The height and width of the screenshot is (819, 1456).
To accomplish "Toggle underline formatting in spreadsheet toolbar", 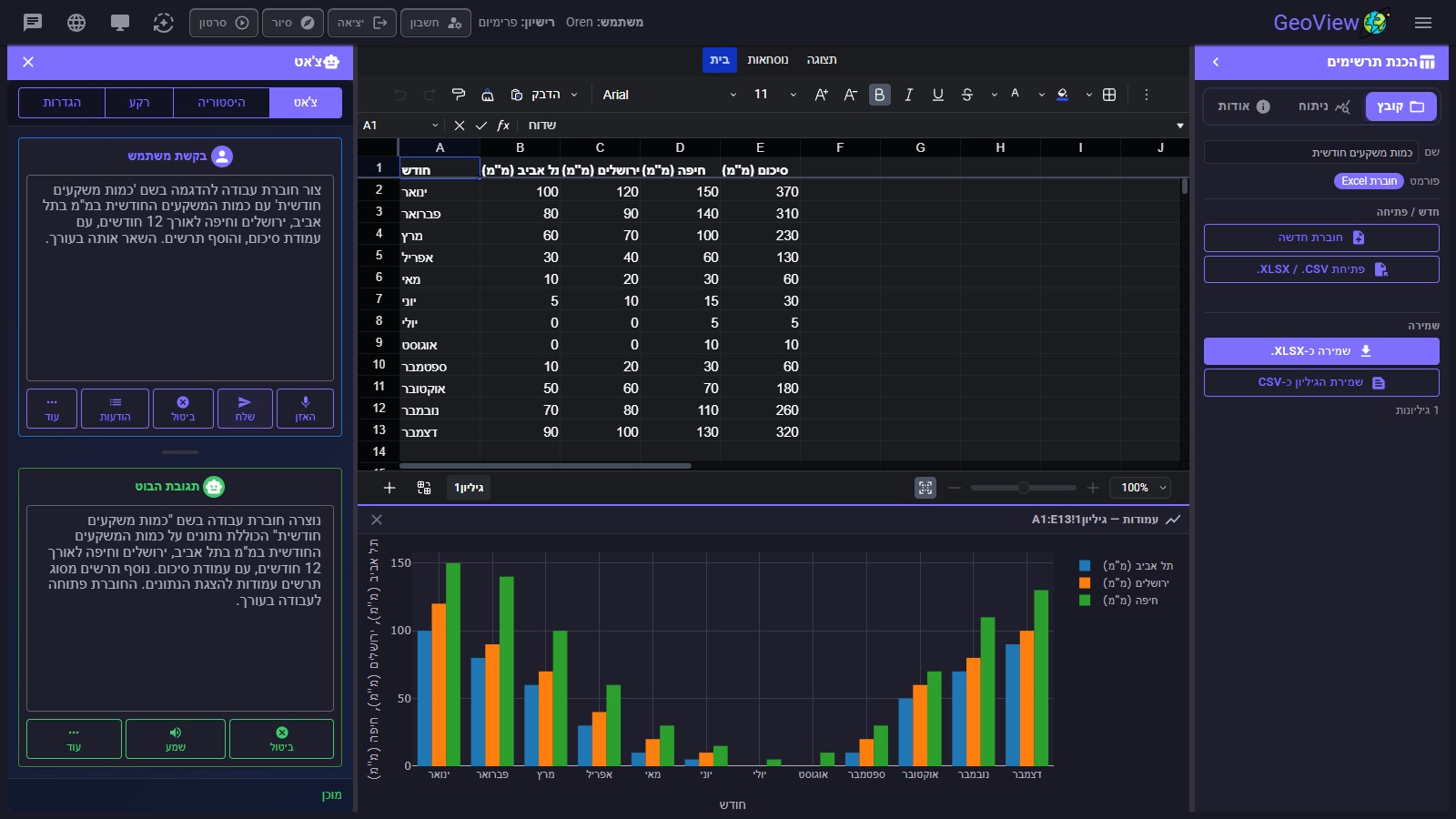I will point(937,95).
